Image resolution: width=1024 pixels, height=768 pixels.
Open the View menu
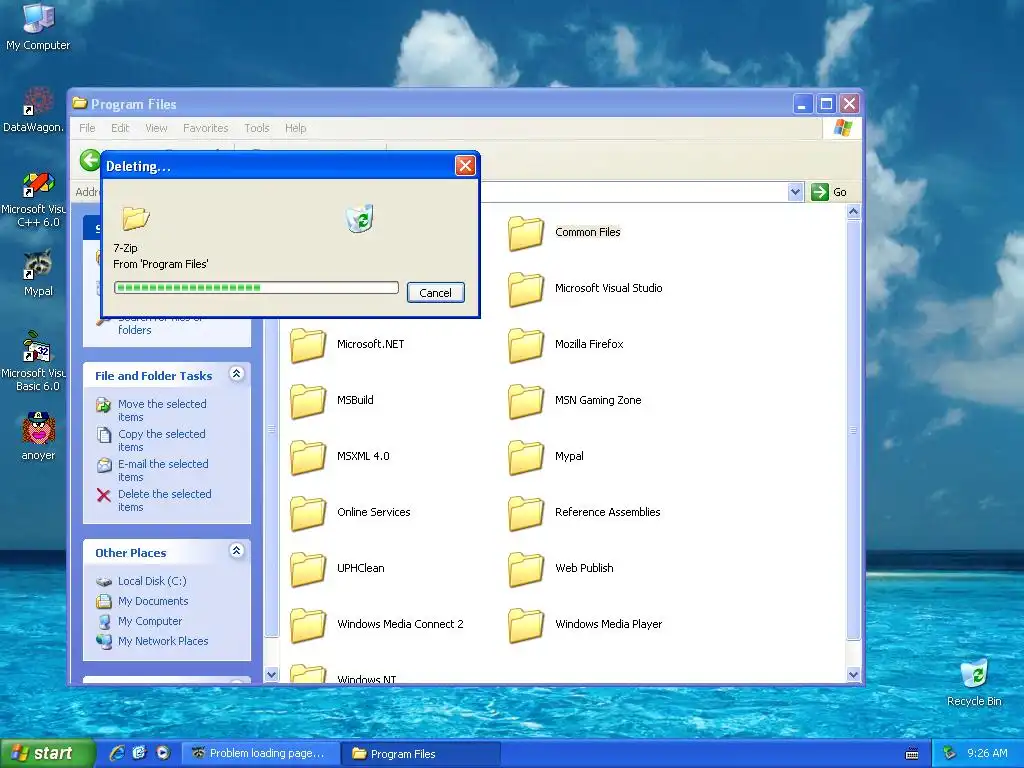pos(156,128)
